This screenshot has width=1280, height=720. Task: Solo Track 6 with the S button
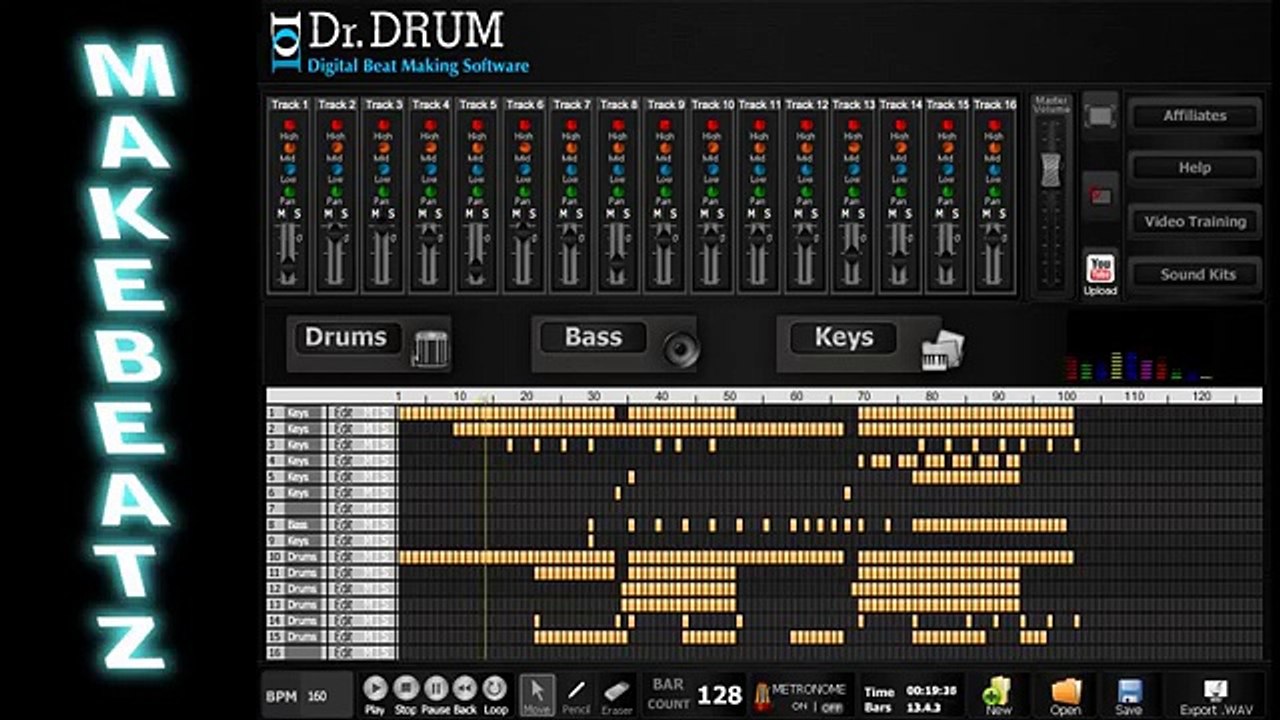532,214
